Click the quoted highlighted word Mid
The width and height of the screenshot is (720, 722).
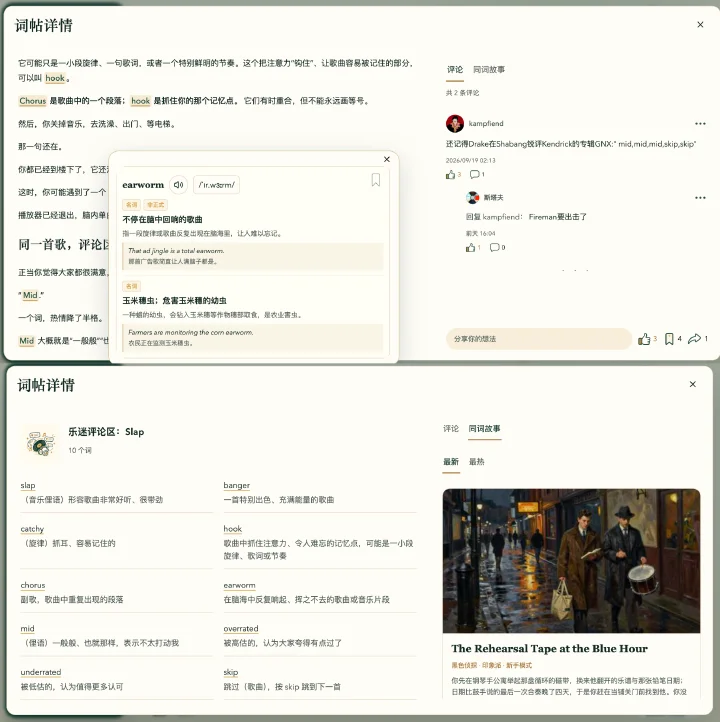[x=30, y=295]
